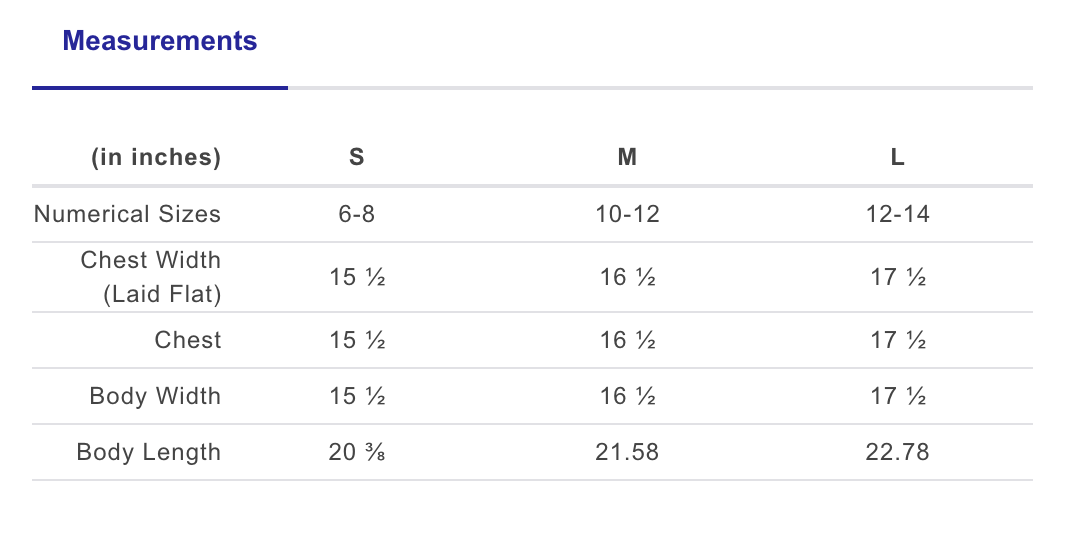Click the 20 ⅜ body length value

click(x=356, y=452)
